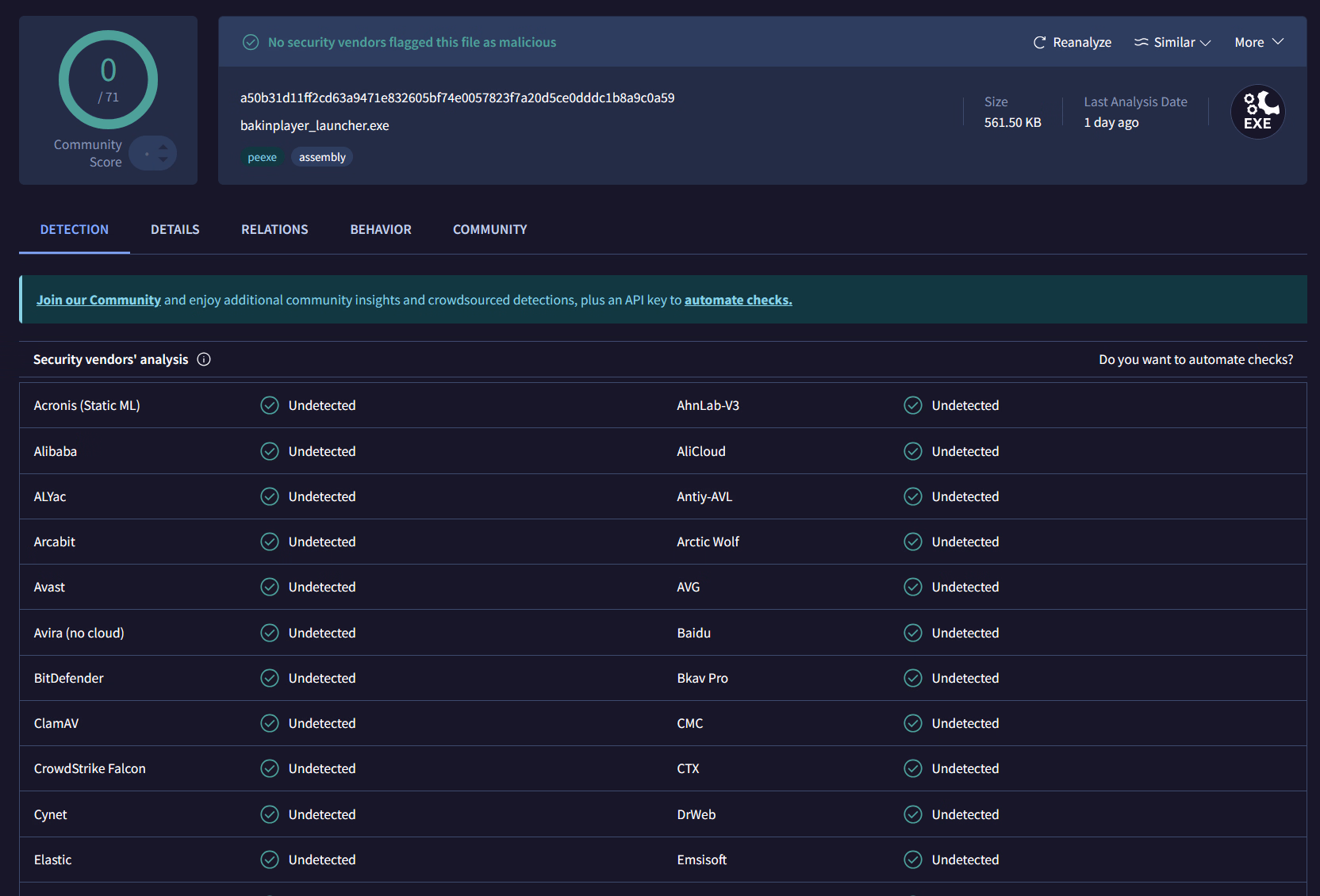Click the filename bakinplayer_launcher.exe

pos(315,125)
